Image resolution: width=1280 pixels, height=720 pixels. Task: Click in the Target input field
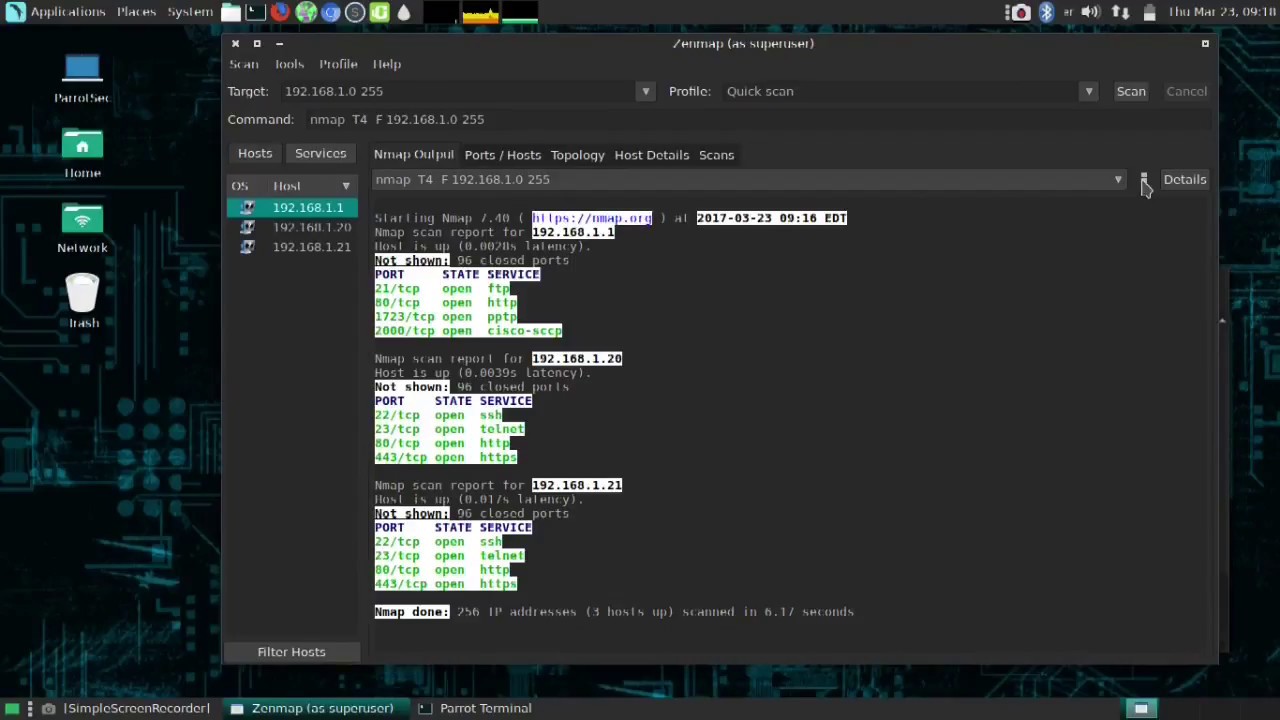[x=457, y=91]
